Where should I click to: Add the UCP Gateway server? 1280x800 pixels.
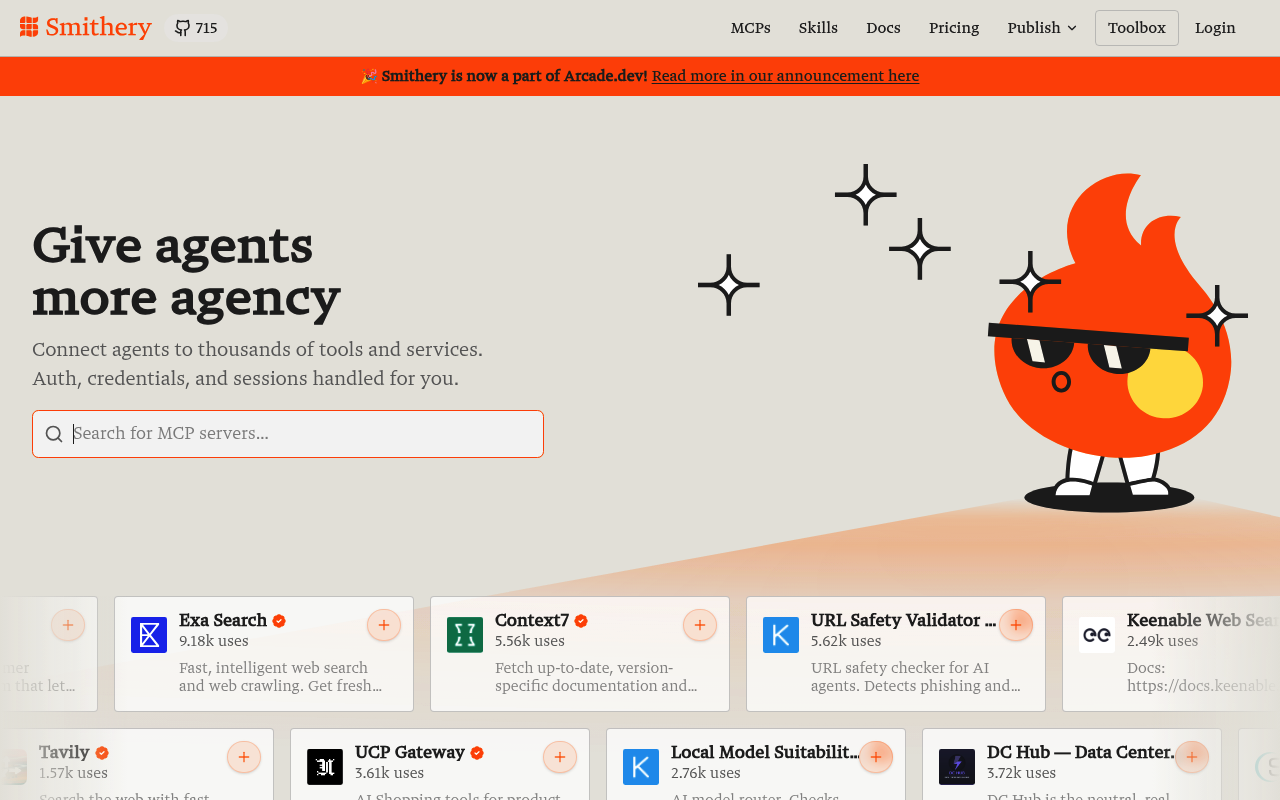(560, 758)
